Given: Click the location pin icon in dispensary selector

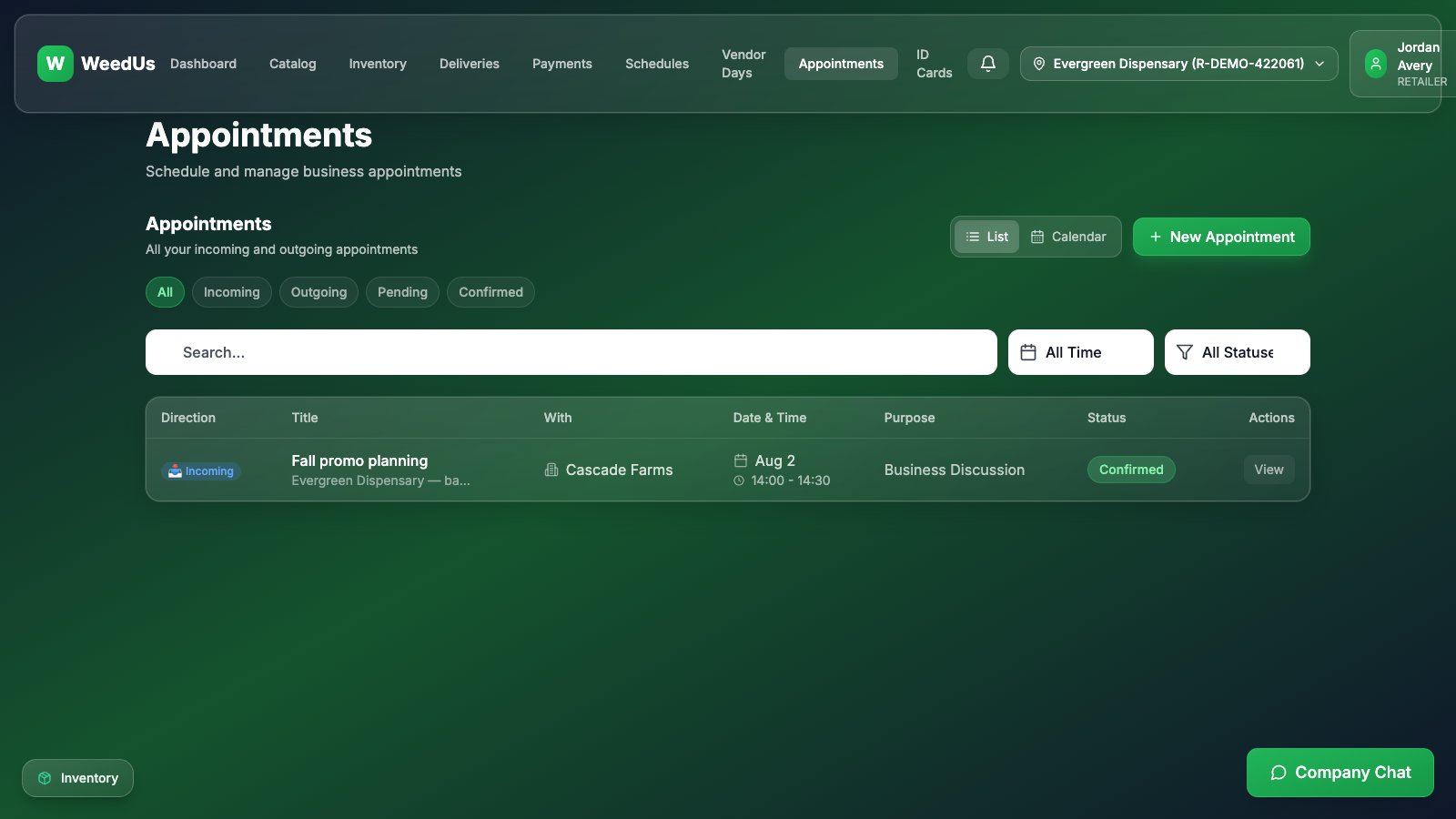Looking at the screenshot, I should (1039, 64).
